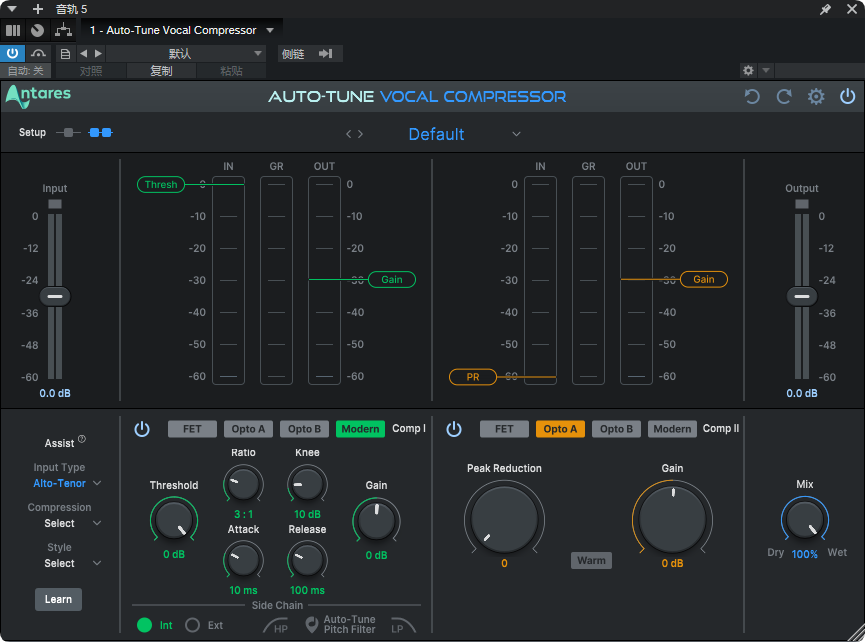Viewport: 865px width, 642px height.
Task: Open host settings gear icon
Action: [748, 70]
